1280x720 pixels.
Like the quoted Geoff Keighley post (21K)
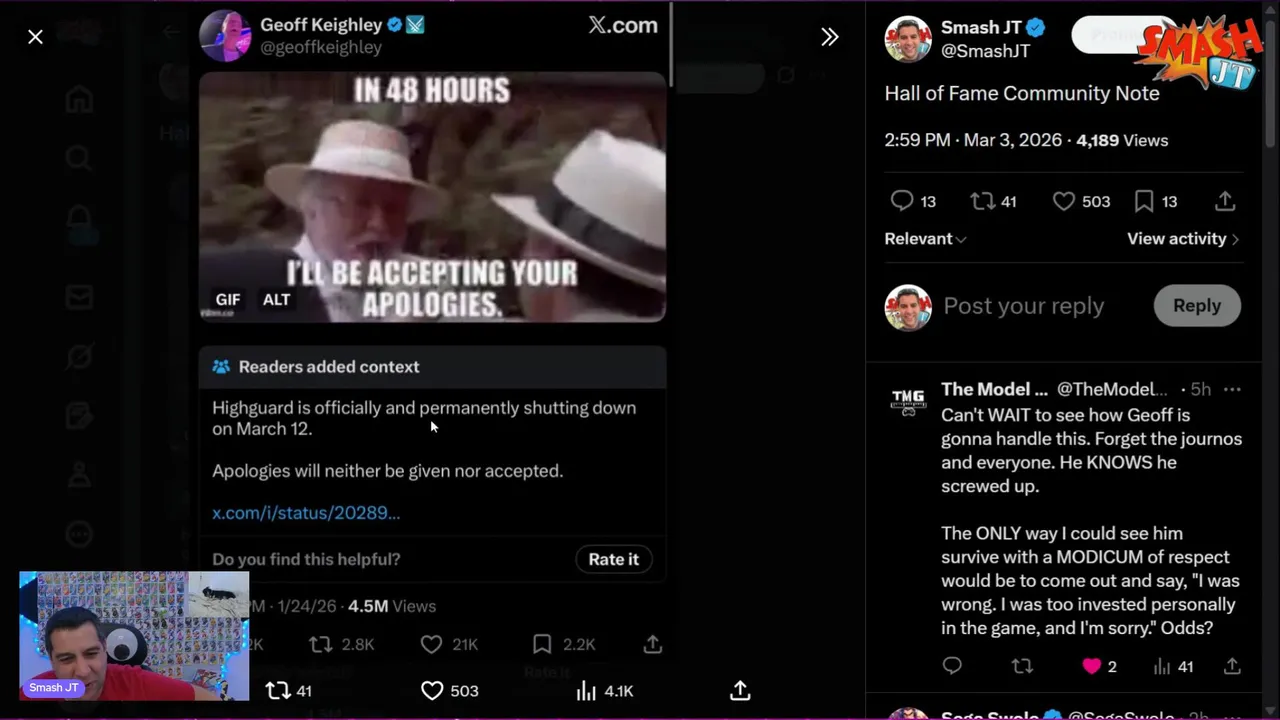[x=431, y=645]
